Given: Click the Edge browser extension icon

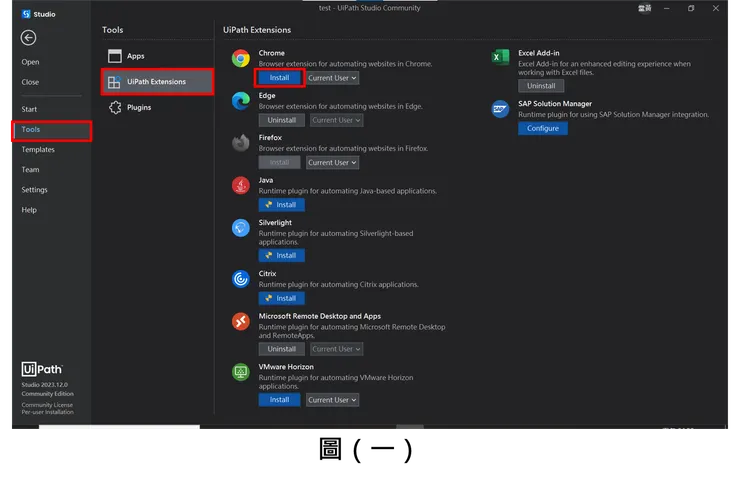Looking at the screenshot, I should (241, 101).
